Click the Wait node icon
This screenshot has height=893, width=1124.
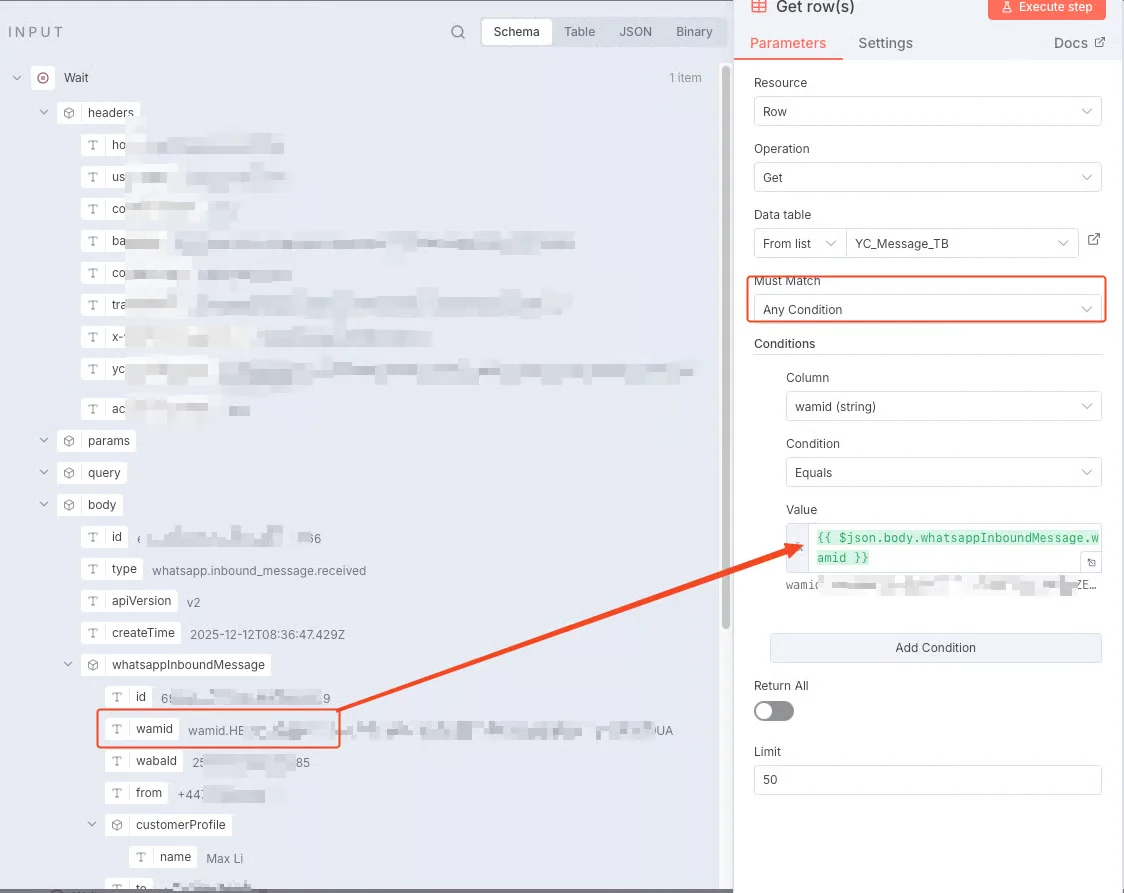click(43, 77)
